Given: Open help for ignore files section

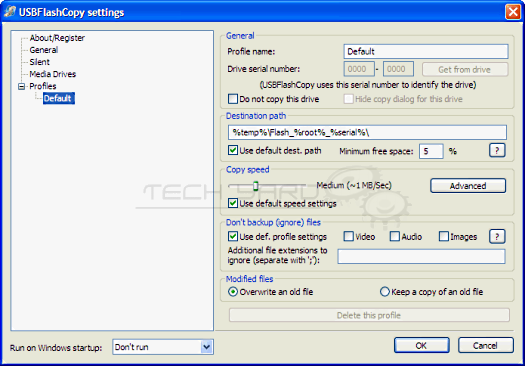Looking at the screenshot, I should 497,236.
